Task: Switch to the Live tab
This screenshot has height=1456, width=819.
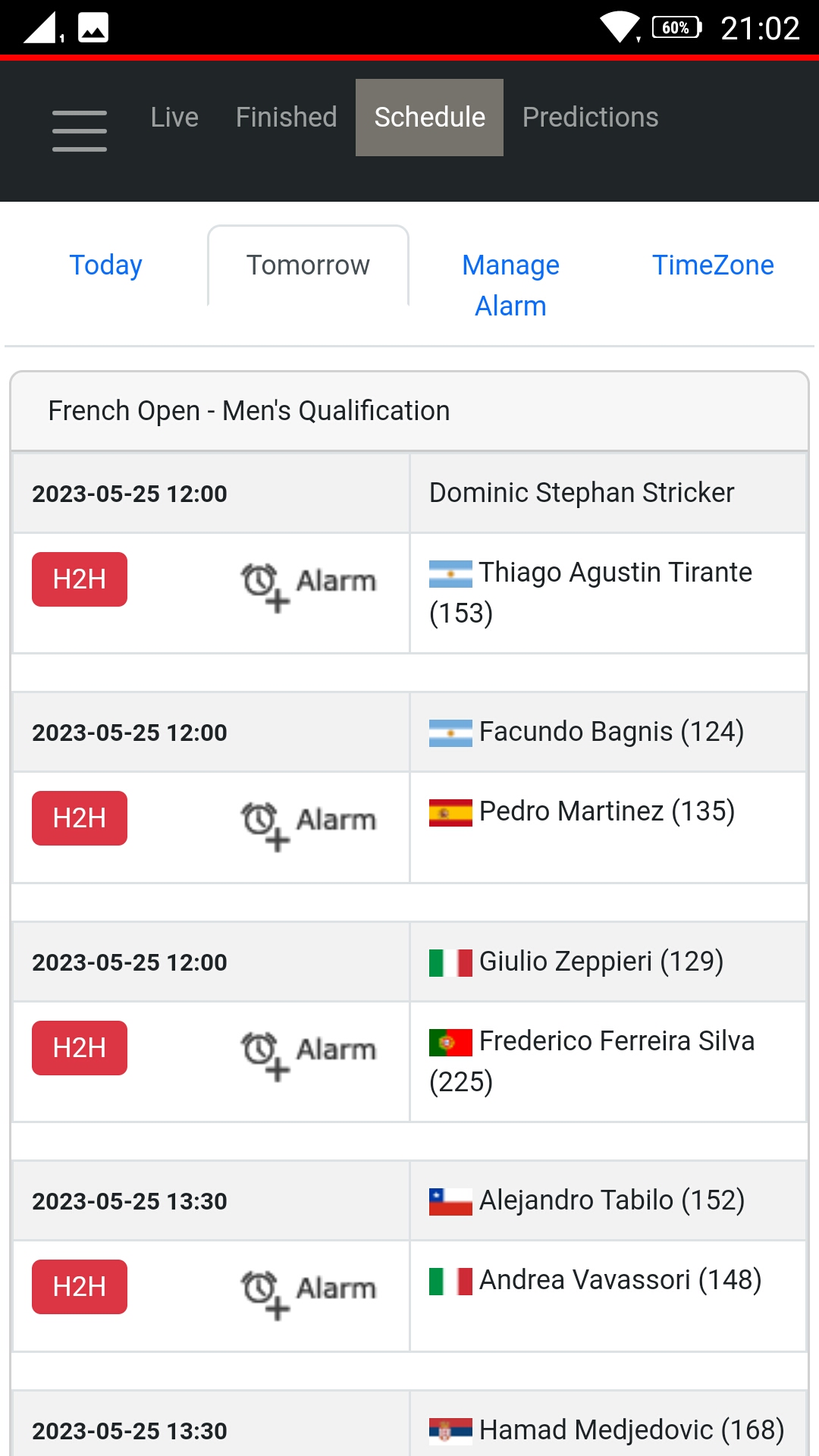Action: [174, 118]
